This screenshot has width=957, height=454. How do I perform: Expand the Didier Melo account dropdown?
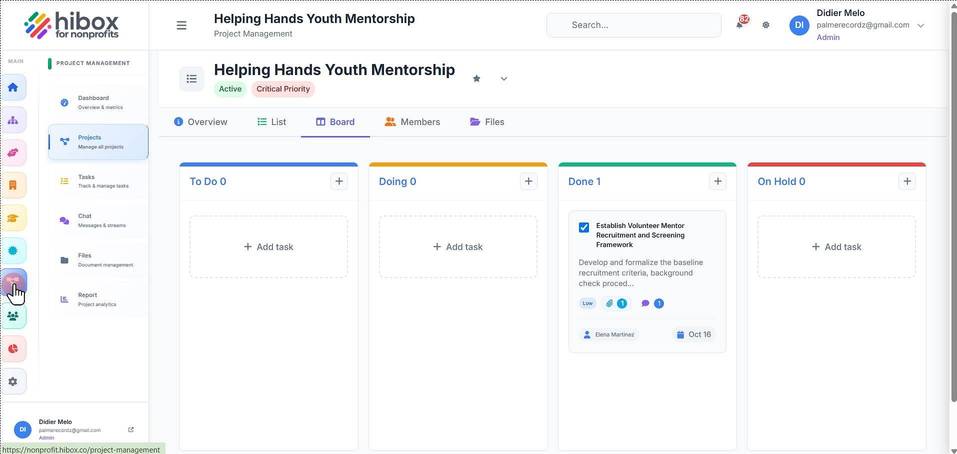(920, 26)
